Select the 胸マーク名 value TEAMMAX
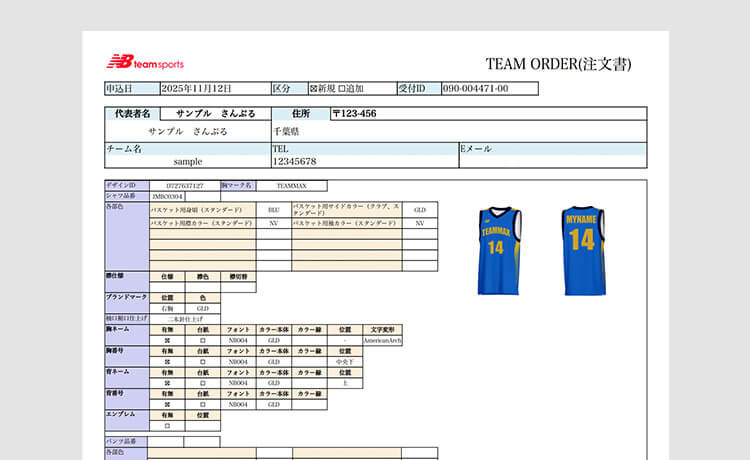750x460 pixels. click(291, 186)
